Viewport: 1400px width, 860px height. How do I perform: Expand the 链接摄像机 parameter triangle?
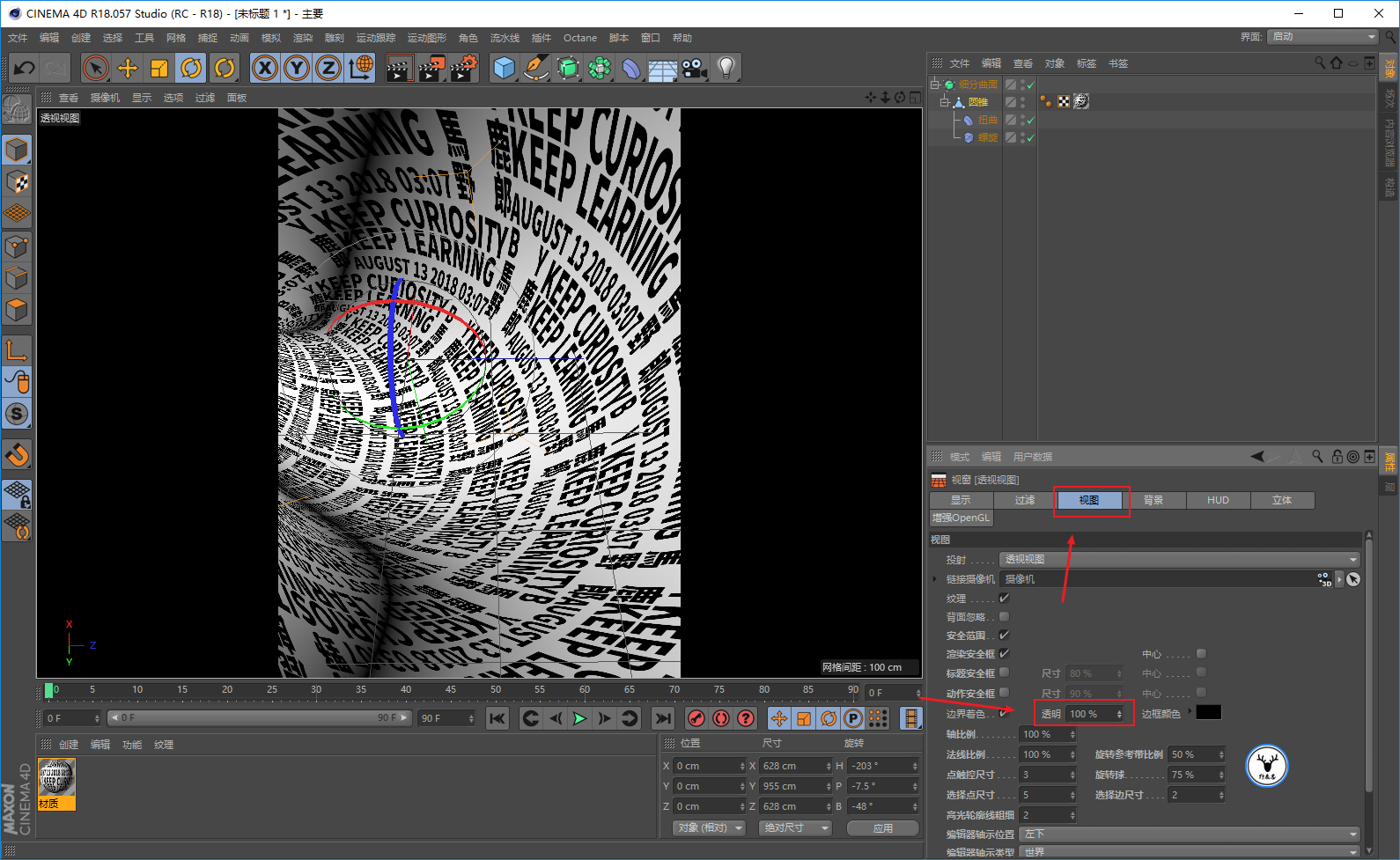(x=935, y=578)
